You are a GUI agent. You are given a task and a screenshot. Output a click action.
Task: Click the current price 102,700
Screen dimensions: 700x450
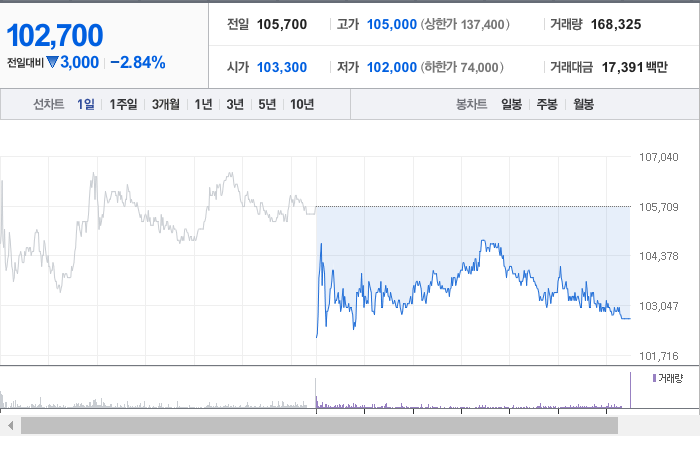(x=55, y=35)
